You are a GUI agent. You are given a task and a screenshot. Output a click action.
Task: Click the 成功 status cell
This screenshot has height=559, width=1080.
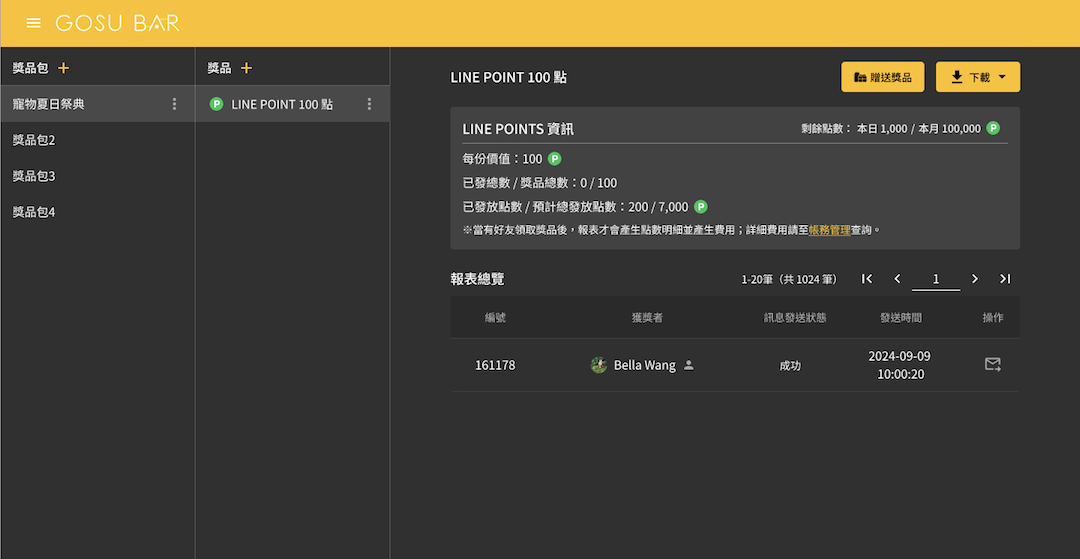coord(790,366)
